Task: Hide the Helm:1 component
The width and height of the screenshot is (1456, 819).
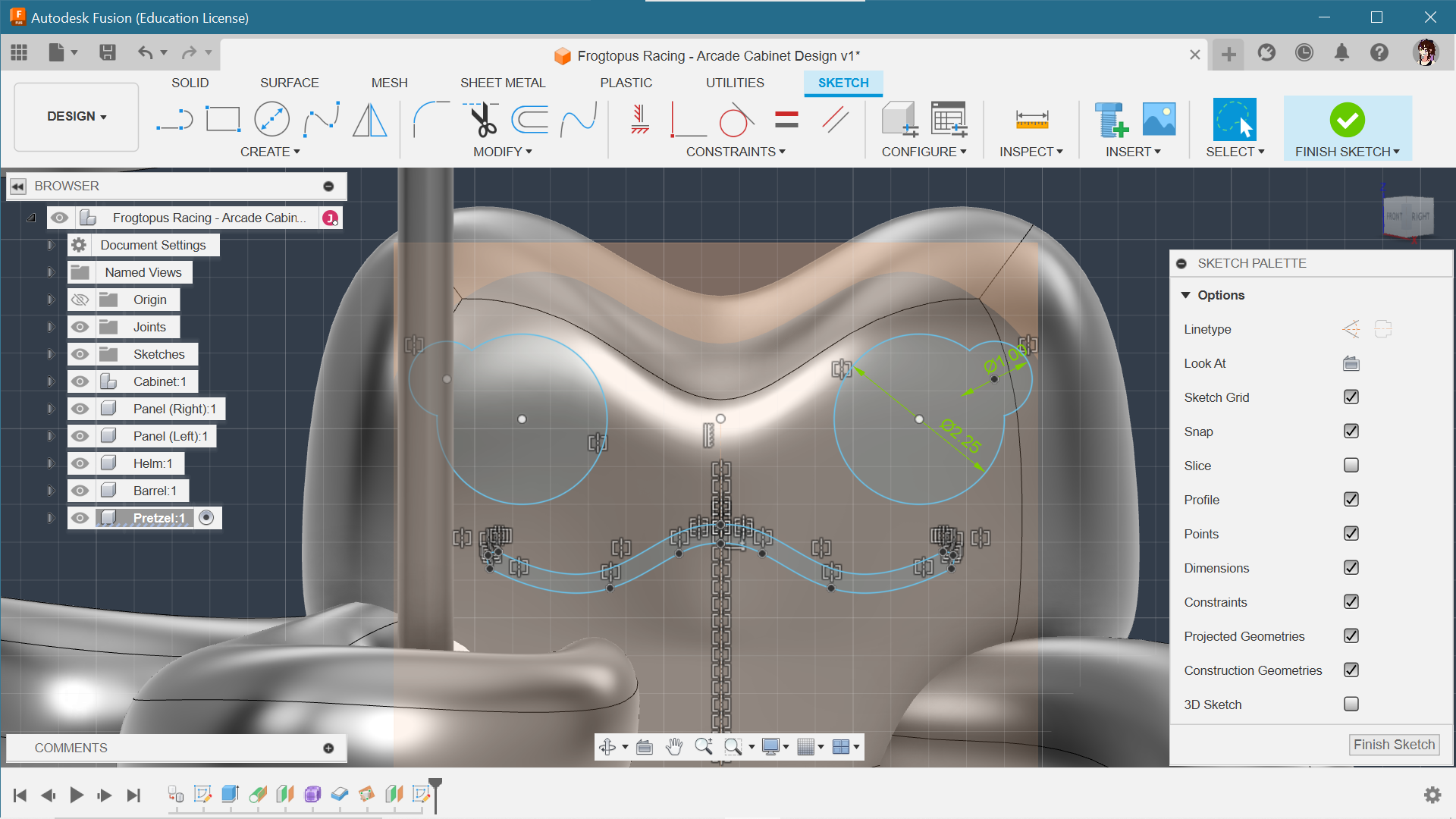Action: click(80, 464)
